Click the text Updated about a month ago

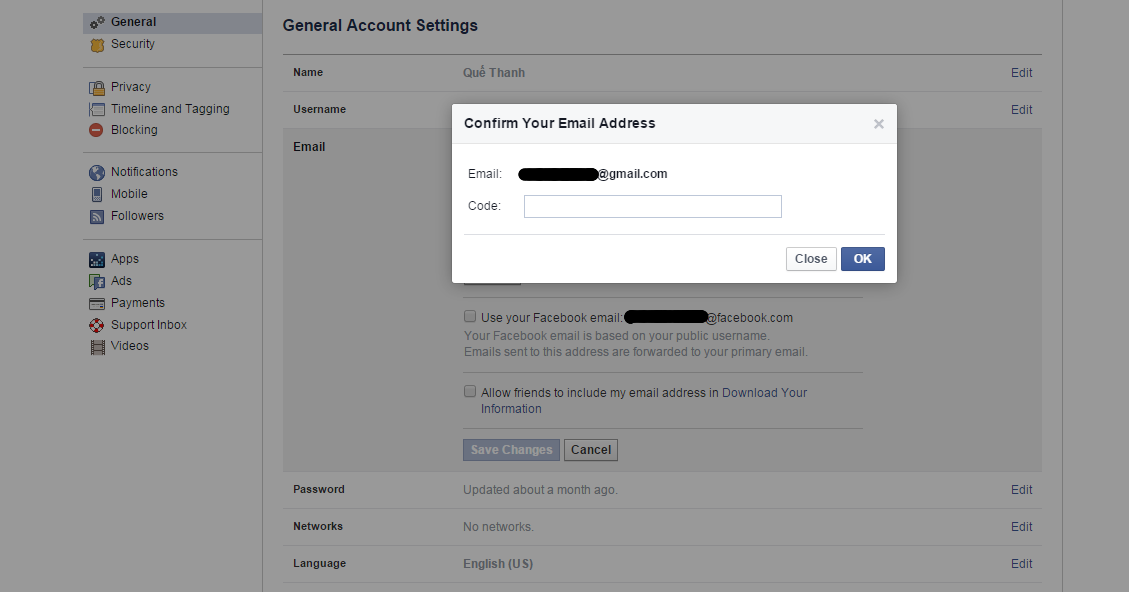(540, 490)
